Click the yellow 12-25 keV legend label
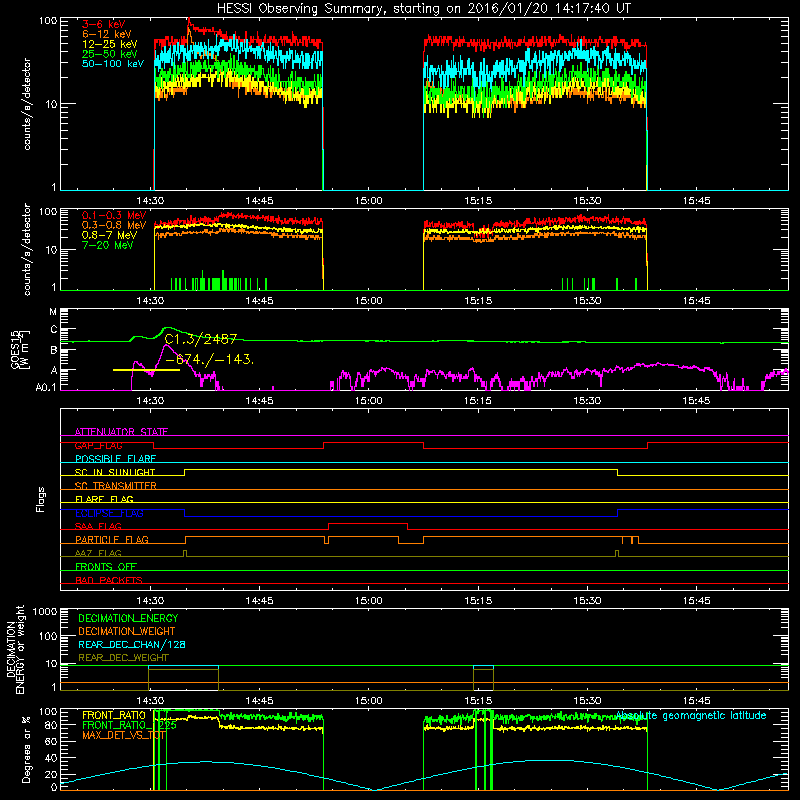Screen dimensions: 800x800 click(x=109, y=44)
